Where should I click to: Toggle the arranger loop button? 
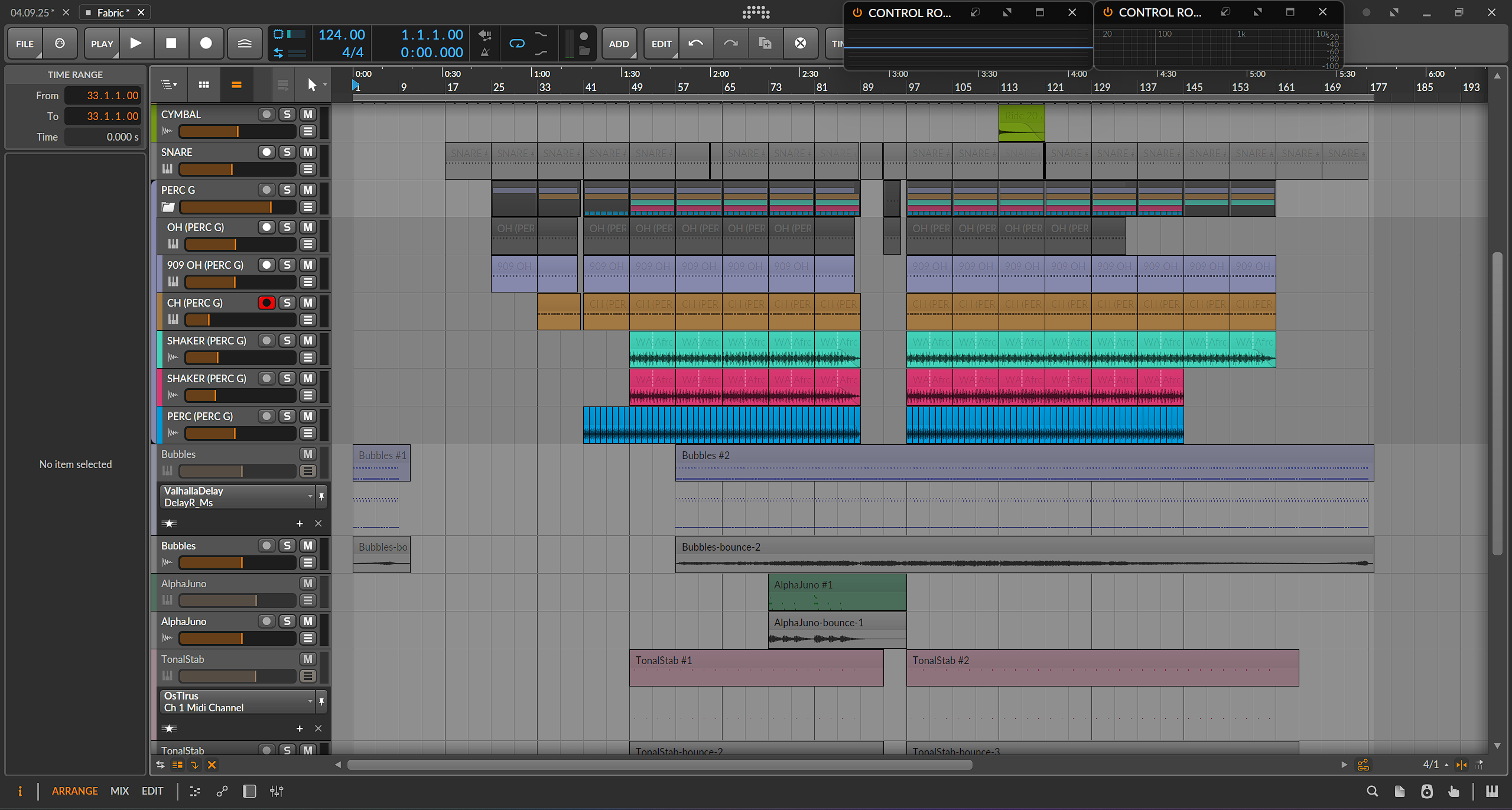click(517, 43)
